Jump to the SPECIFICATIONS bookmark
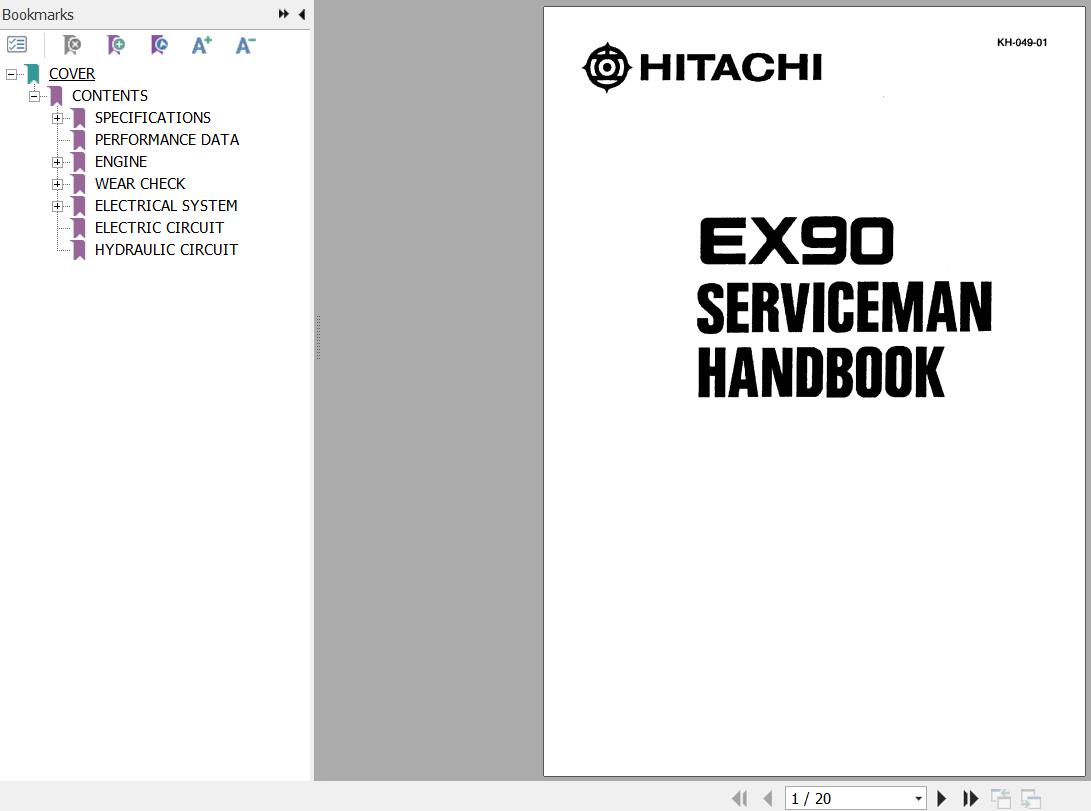This screenshot has width=1091, height=811. [x=152, y=118]
